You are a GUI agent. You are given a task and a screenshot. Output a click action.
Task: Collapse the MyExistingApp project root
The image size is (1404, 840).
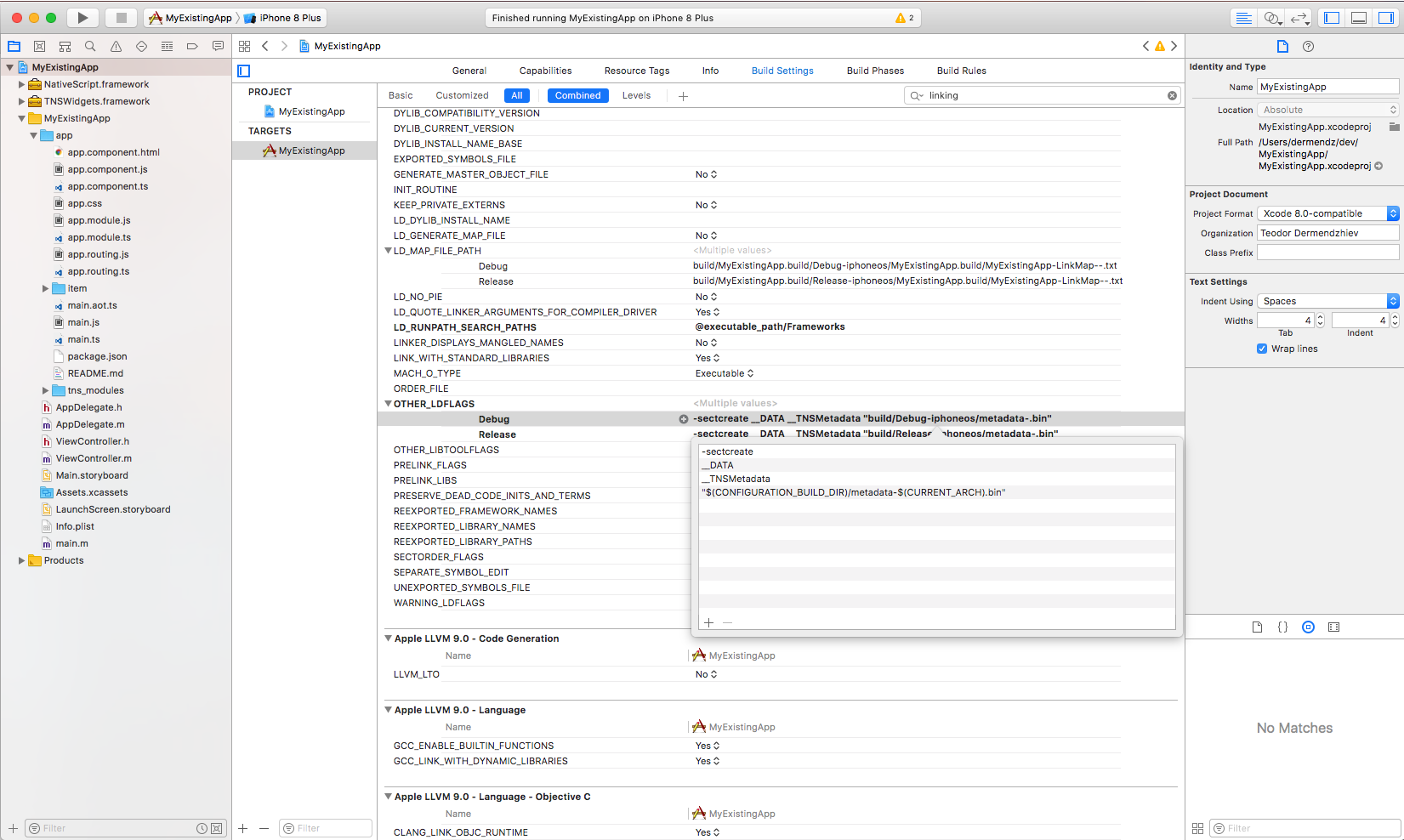(10, 67)
